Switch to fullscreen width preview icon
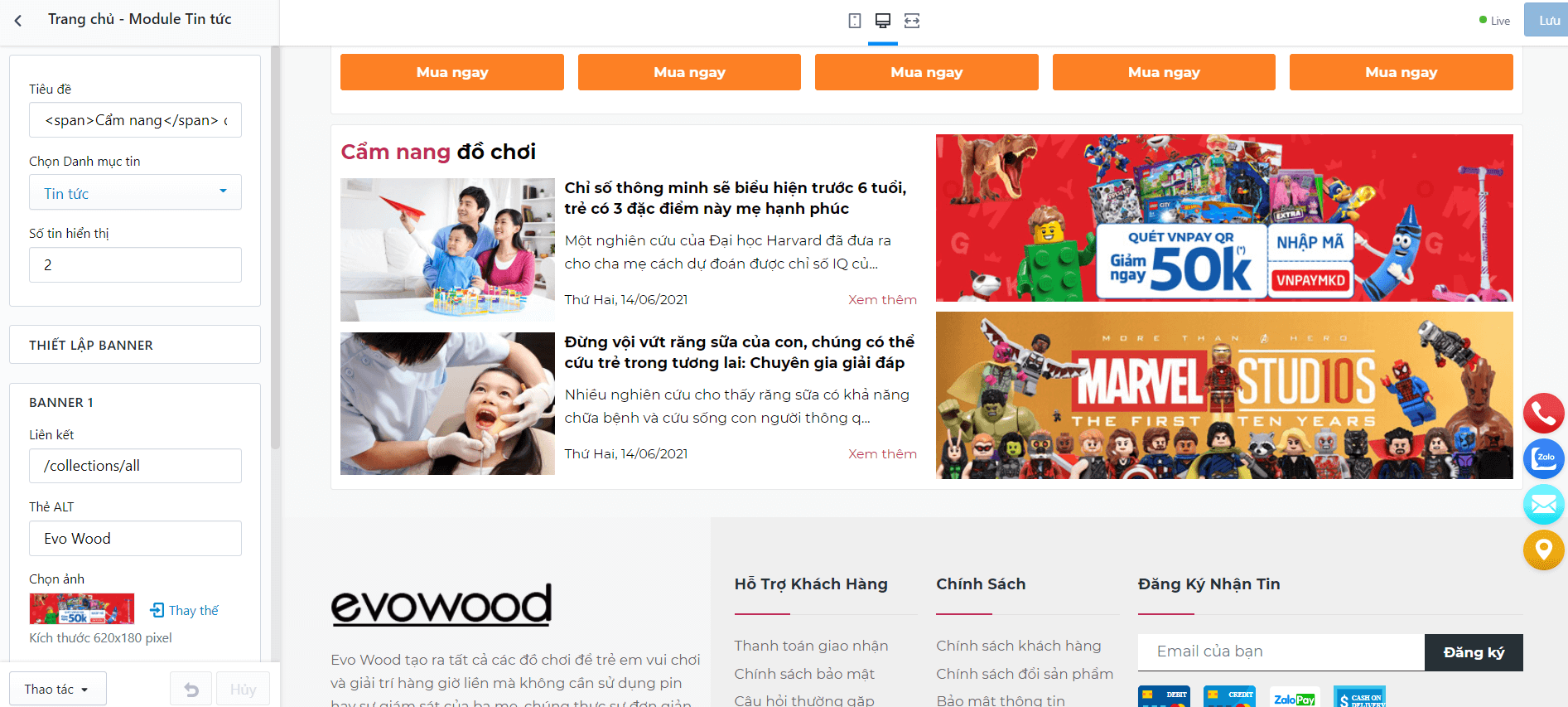The height and width of the screenshot is (707, 1568). tap(912, 21)
